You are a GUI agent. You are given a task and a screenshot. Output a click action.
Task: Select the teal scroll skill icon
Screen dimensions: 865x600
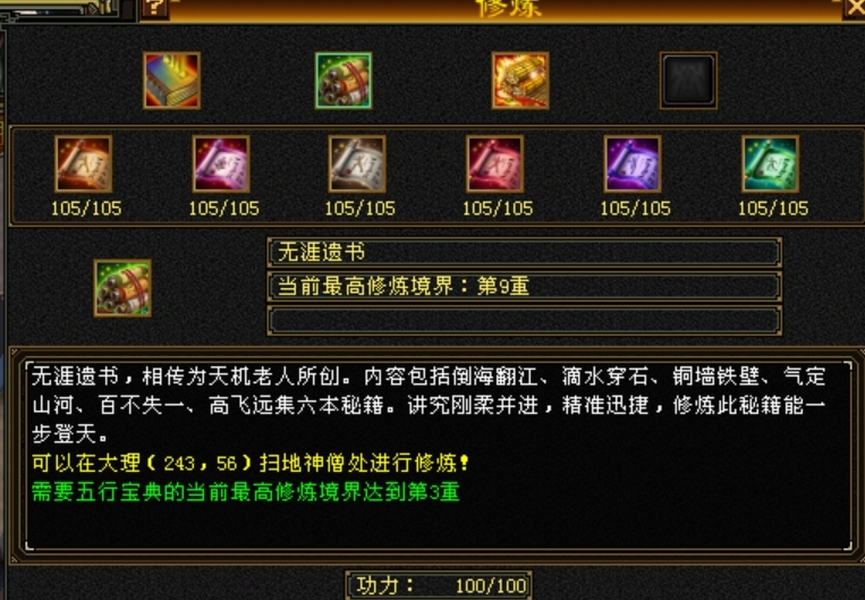771,164
